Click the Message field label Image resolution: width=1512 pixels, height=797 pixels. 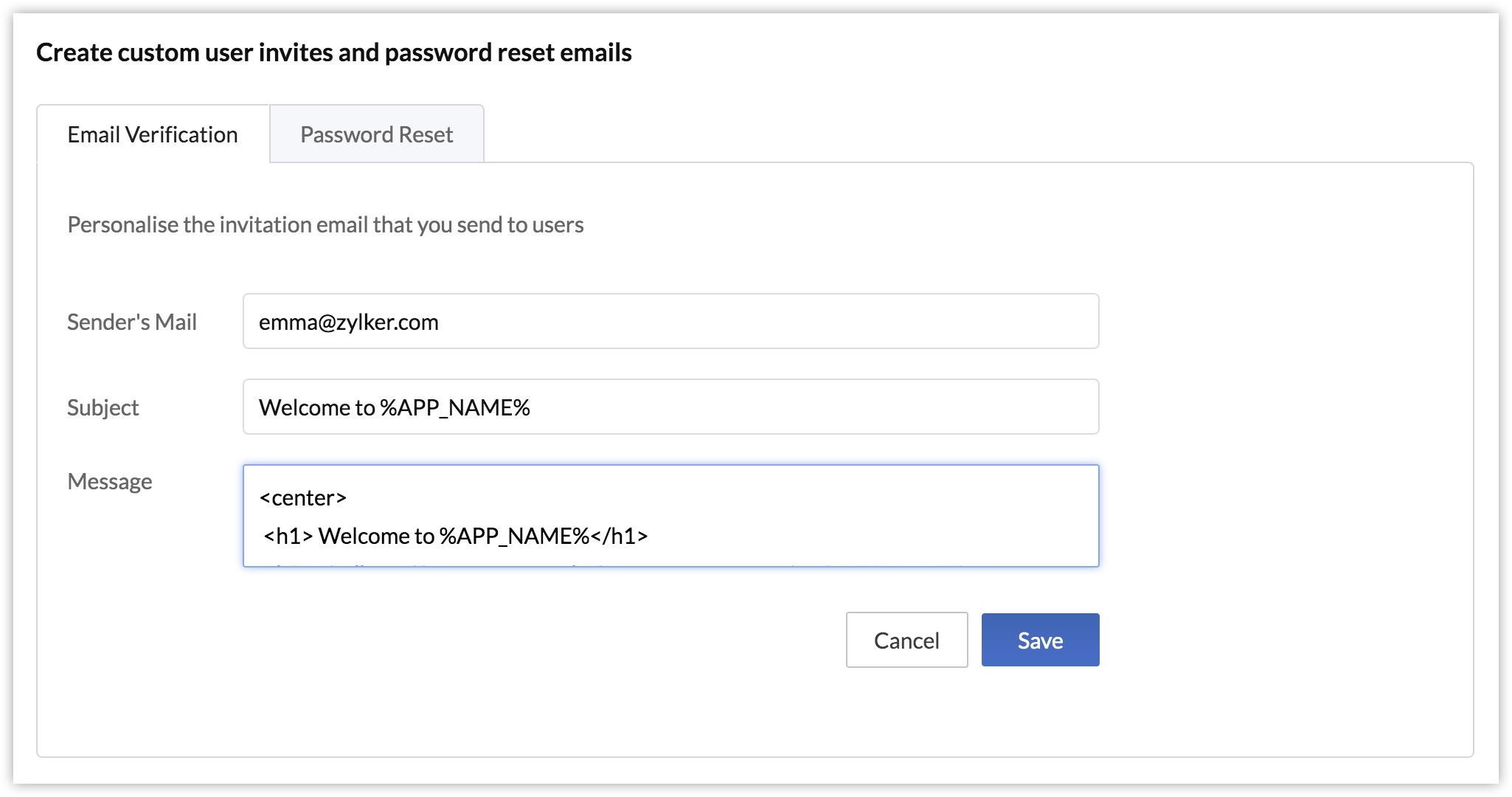click(109, 481)
